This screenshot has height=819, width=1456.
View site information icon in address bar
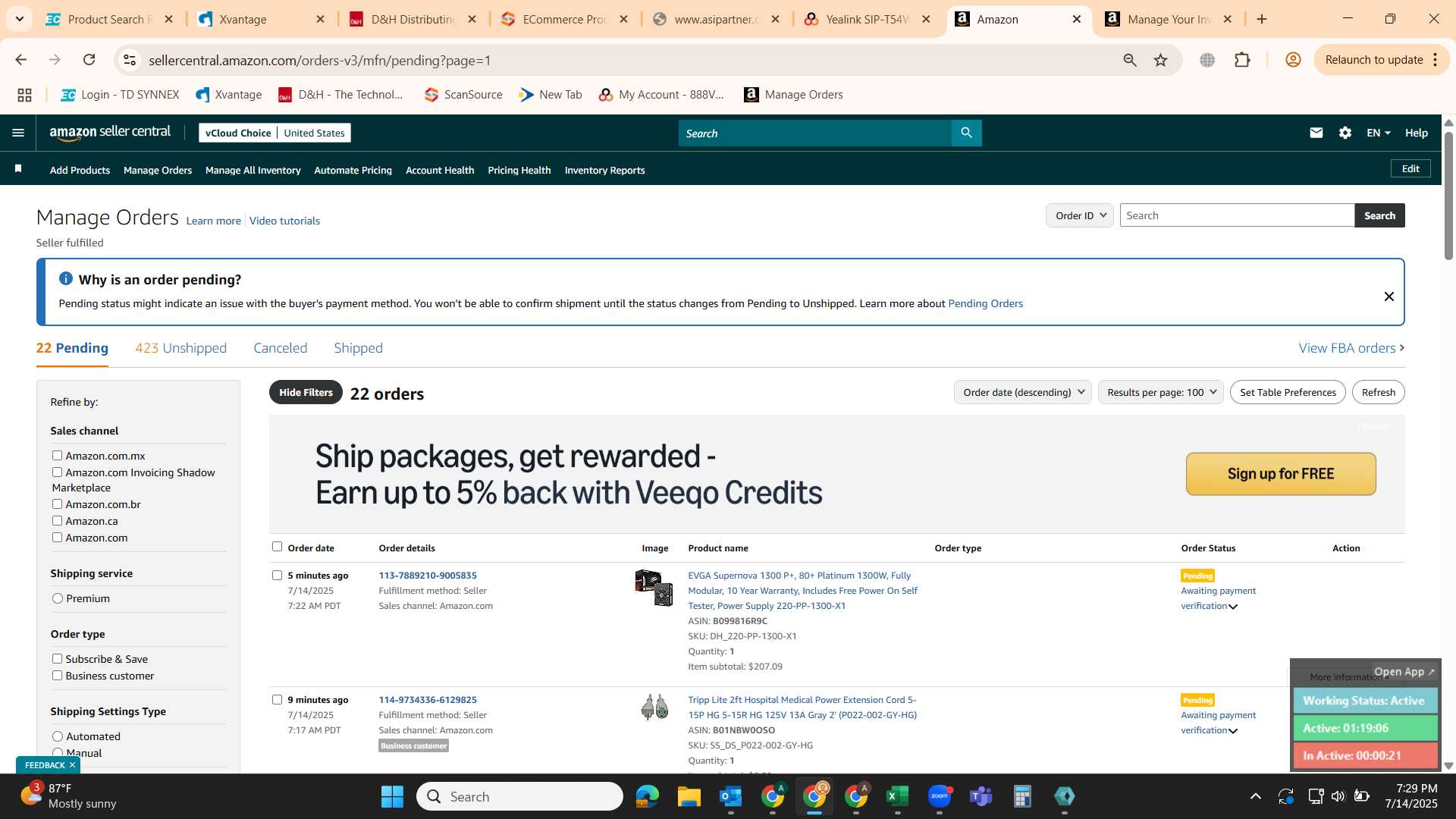pyautogui.click(x=130, y=60)
